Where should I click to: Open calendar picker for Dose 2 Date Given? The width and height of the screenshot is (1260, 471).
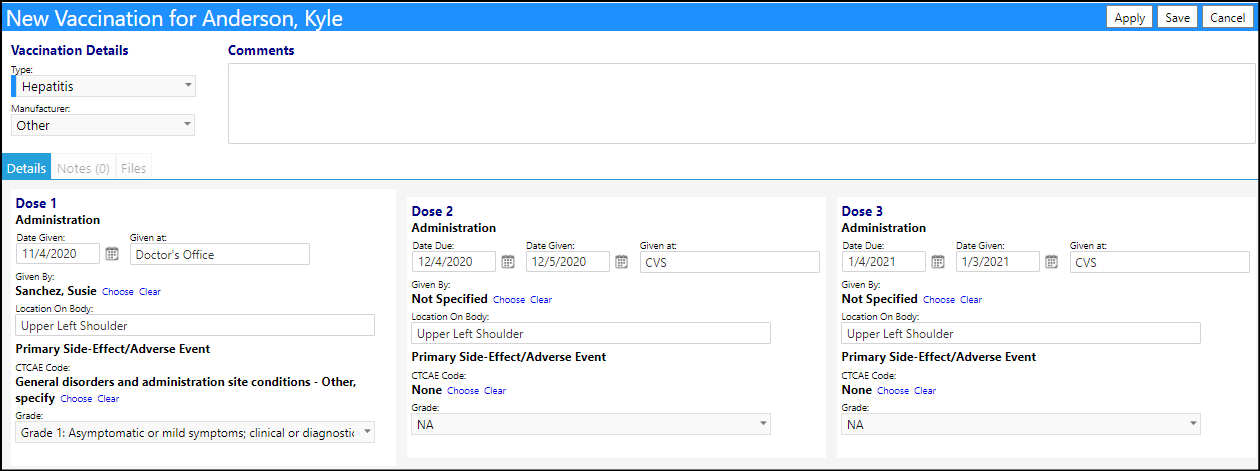click(x=622, y=262)
